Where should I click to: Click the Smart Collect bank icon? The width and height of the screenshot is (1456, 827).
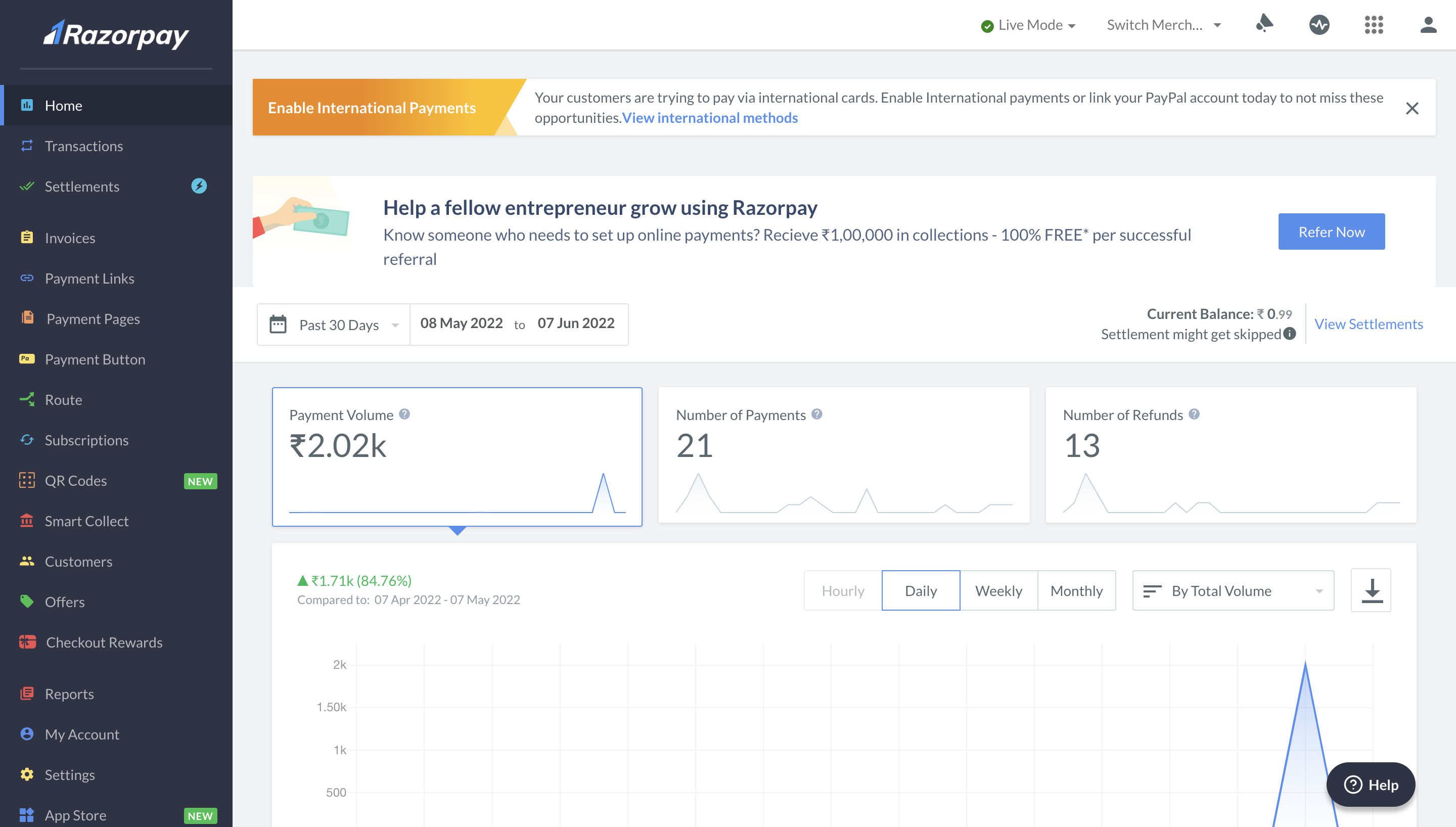(27, 520)
